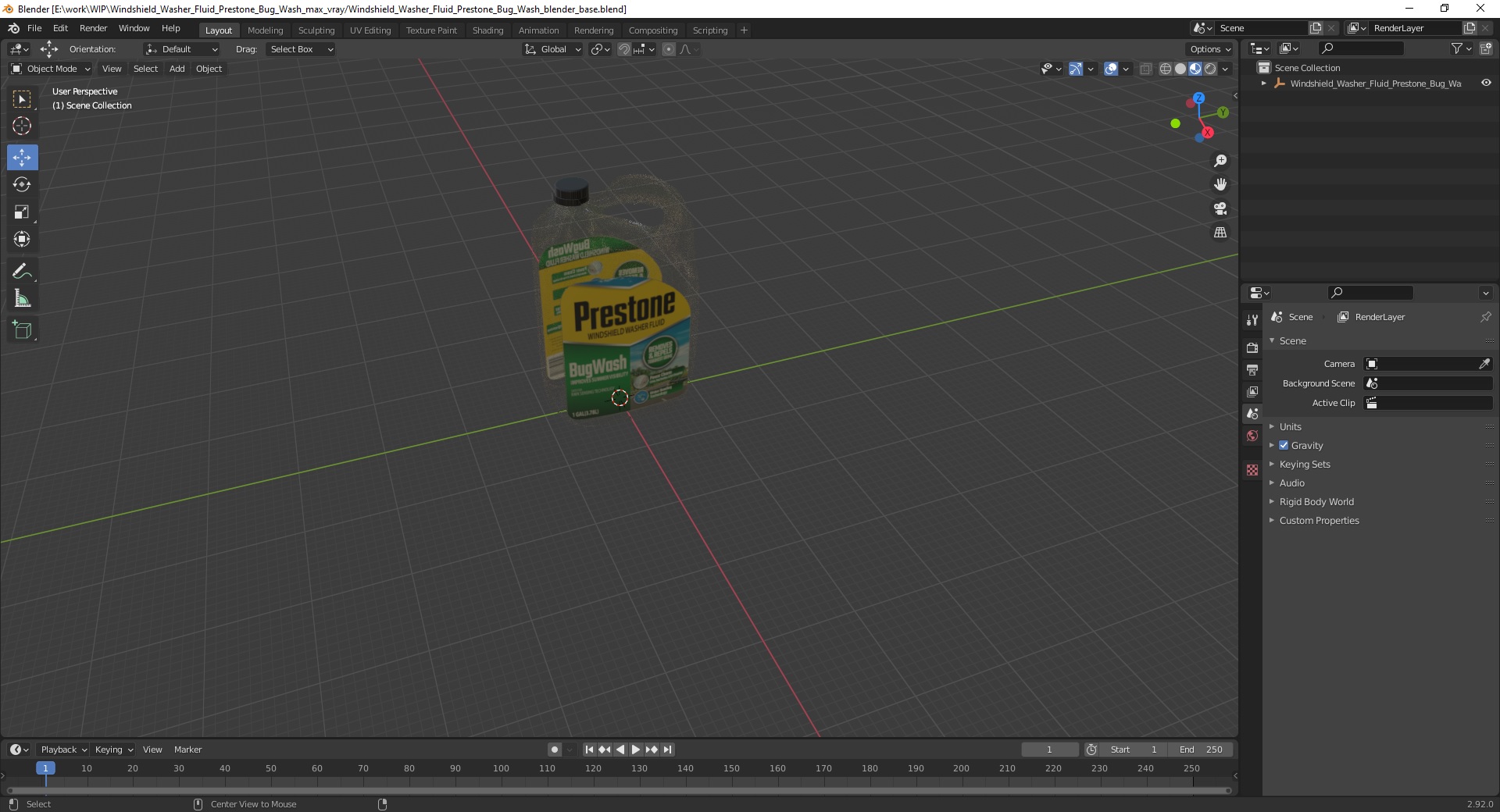
Task: Open the Output properties tab
Action: (1252, 369)
